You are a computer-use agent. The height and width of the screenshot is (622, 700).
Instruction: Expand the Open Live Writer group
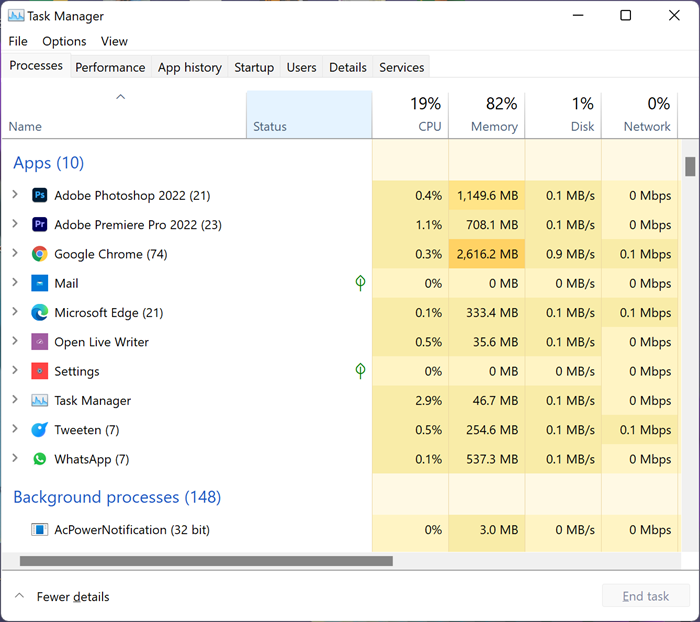(x=15, y=341)
